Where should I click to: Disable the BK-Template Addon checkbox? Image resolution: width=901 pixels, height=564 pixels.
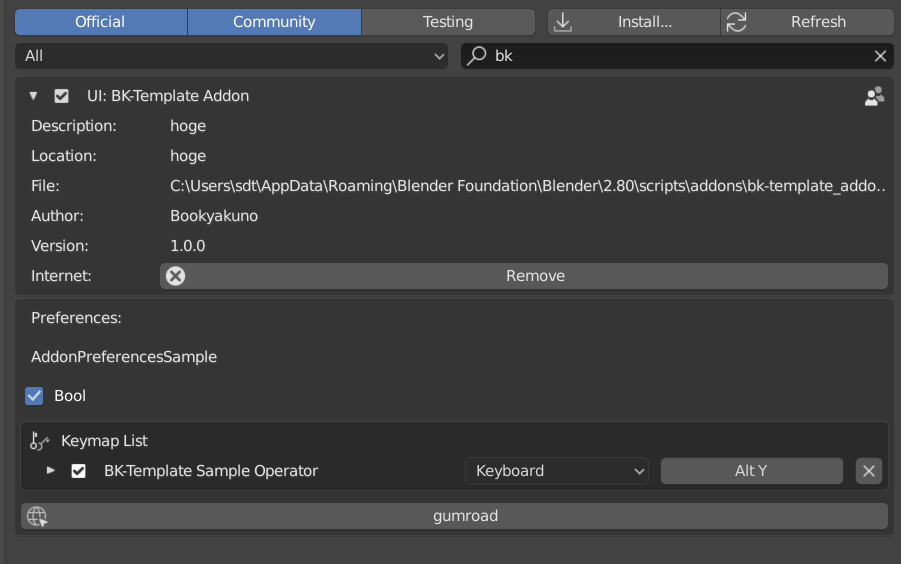coord(62,96)
